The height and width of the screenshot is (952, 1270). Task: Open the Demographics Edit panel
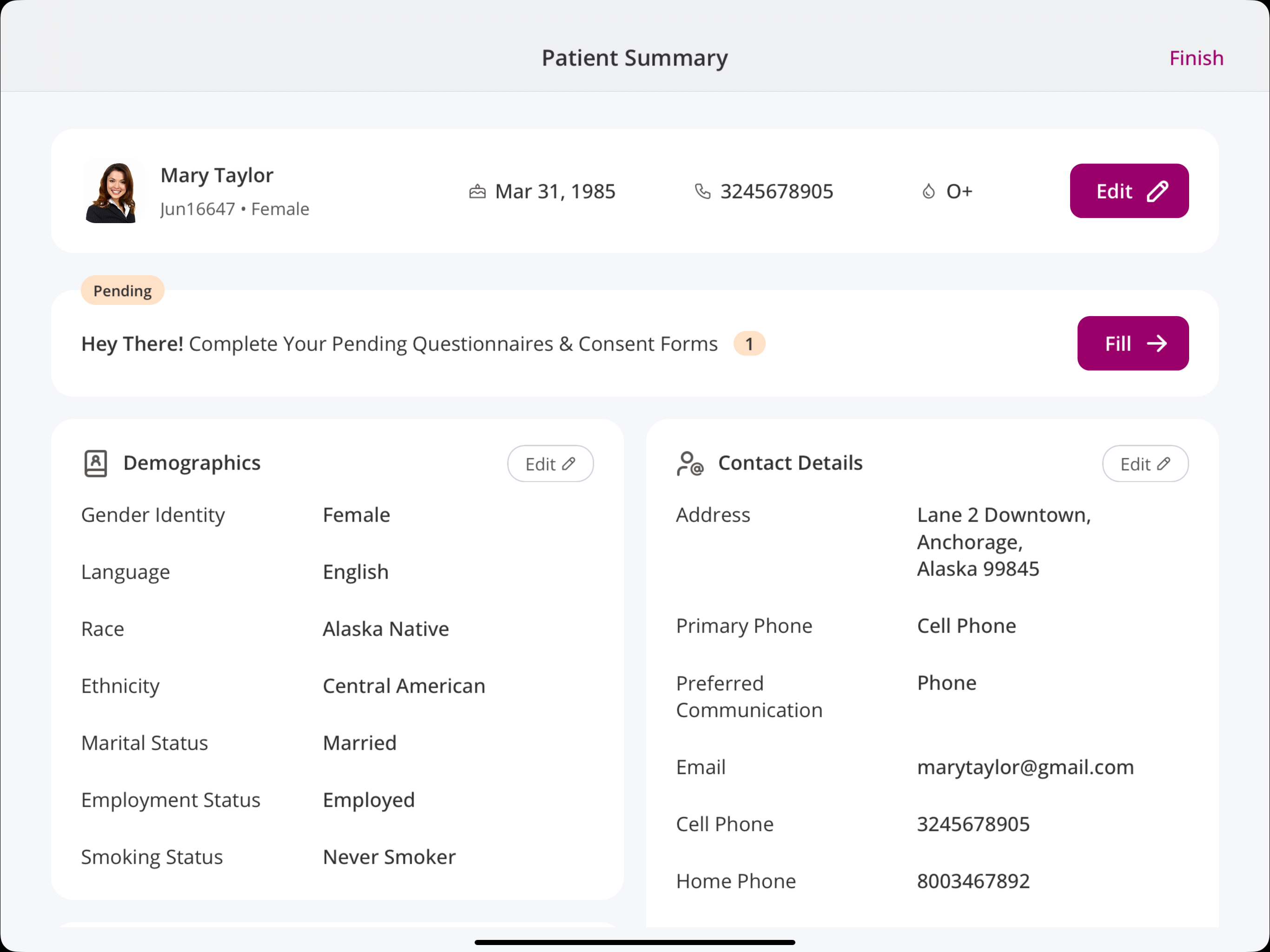pyautogui.click(x=549, y=463)
